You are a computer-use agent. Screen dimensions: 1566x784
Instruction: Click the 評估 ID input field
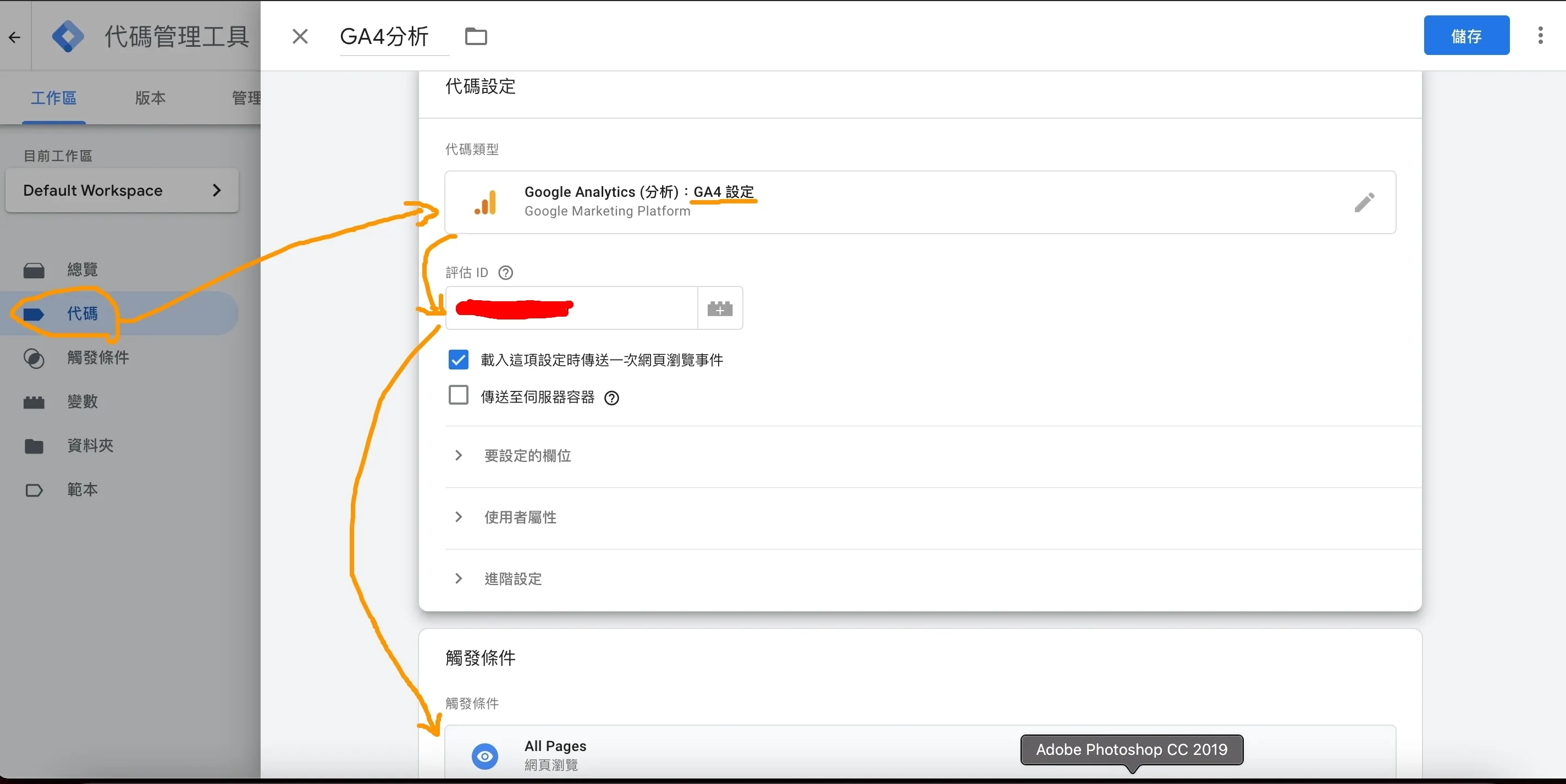coord(571,308)
